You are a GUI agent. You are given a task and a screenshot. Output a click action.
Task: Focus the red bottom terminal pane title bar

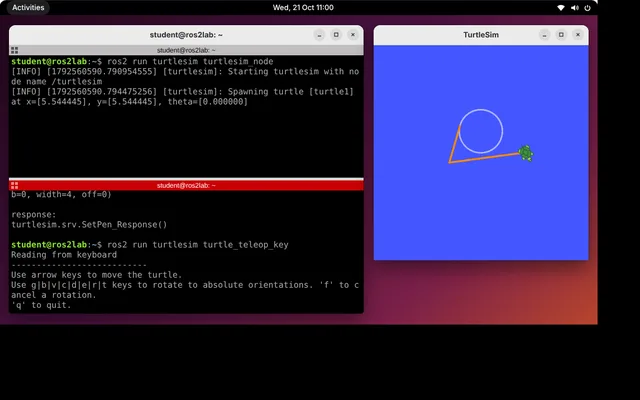[186, 185]
